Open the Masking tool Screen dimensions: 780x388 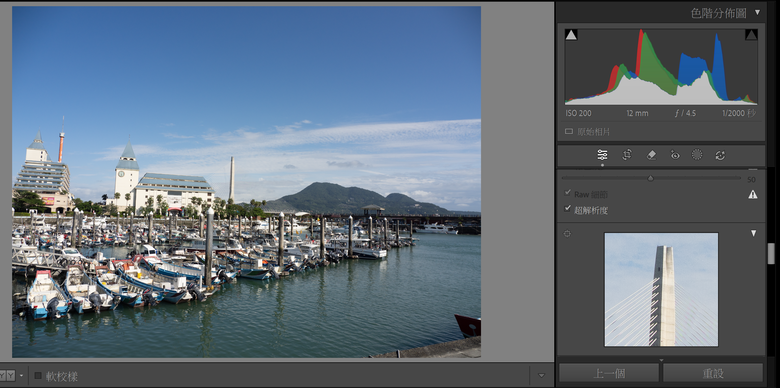click(x=697, y=155)
